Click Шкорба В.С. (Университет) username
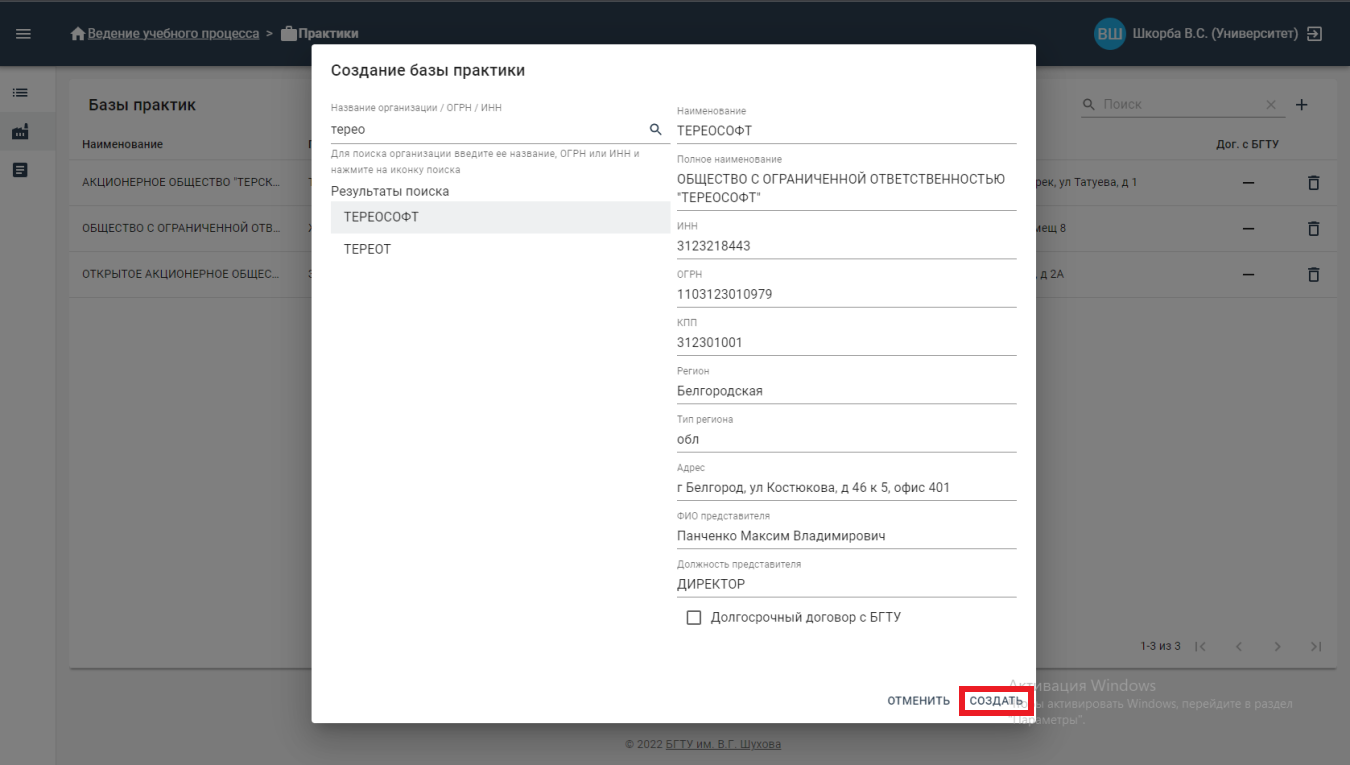 click(1215, 33)
